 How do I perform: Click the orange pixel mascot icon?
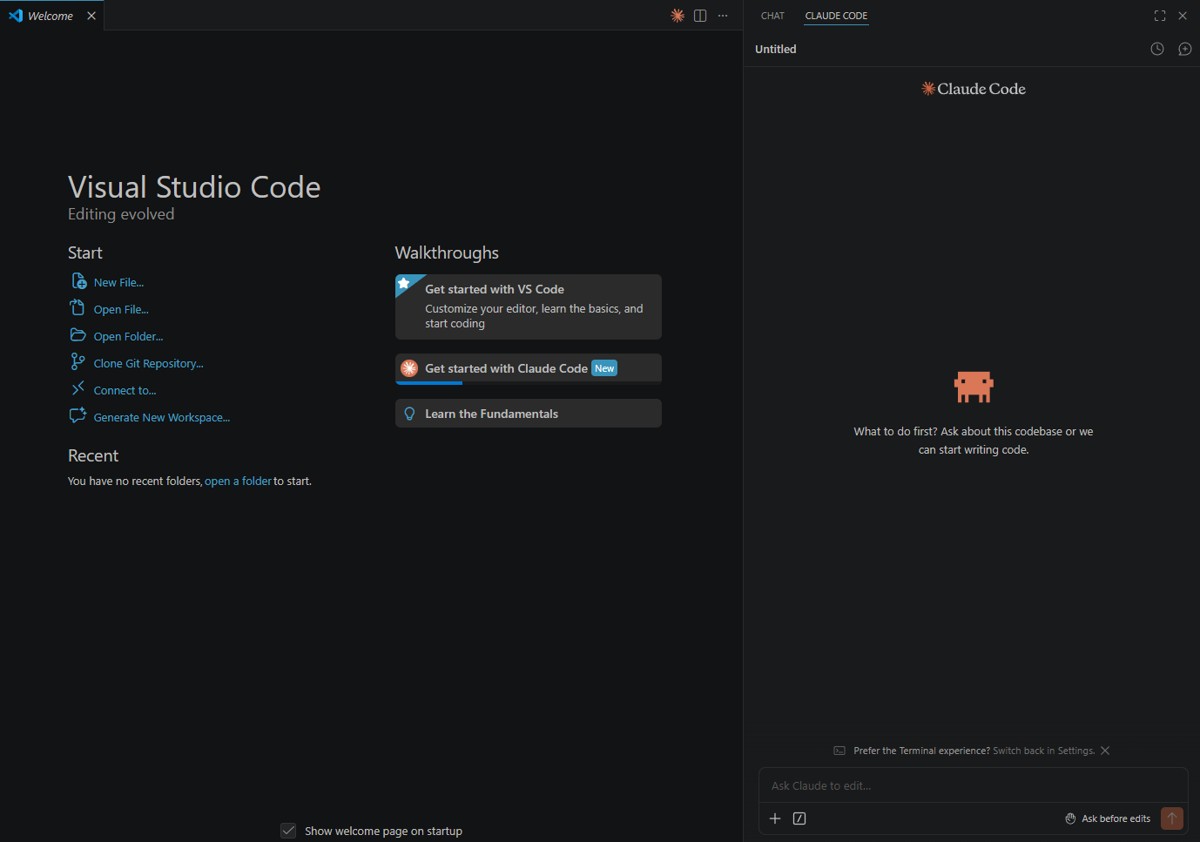point(973,386)
